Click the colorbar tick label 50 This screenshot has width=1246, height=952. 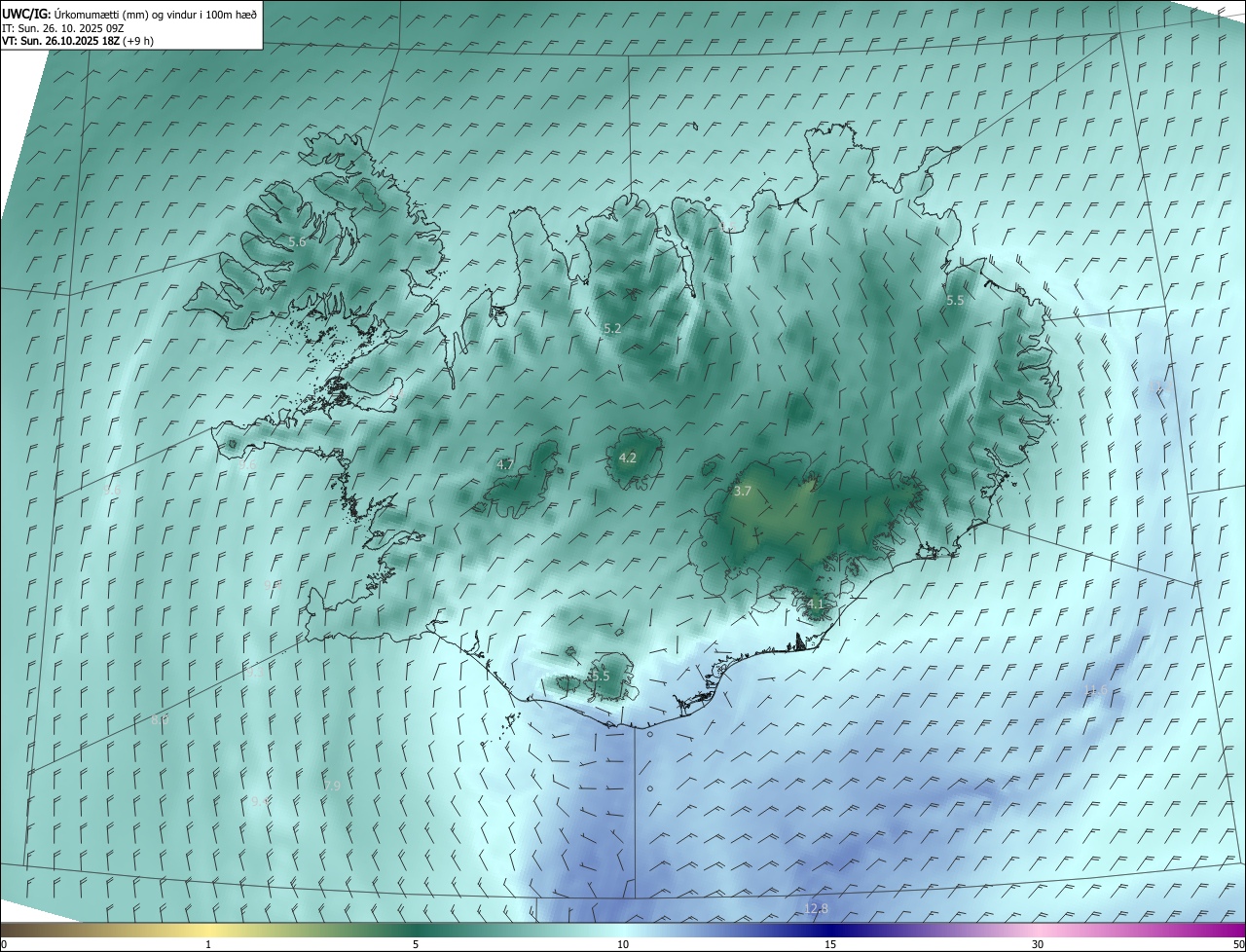point(1238,944)
